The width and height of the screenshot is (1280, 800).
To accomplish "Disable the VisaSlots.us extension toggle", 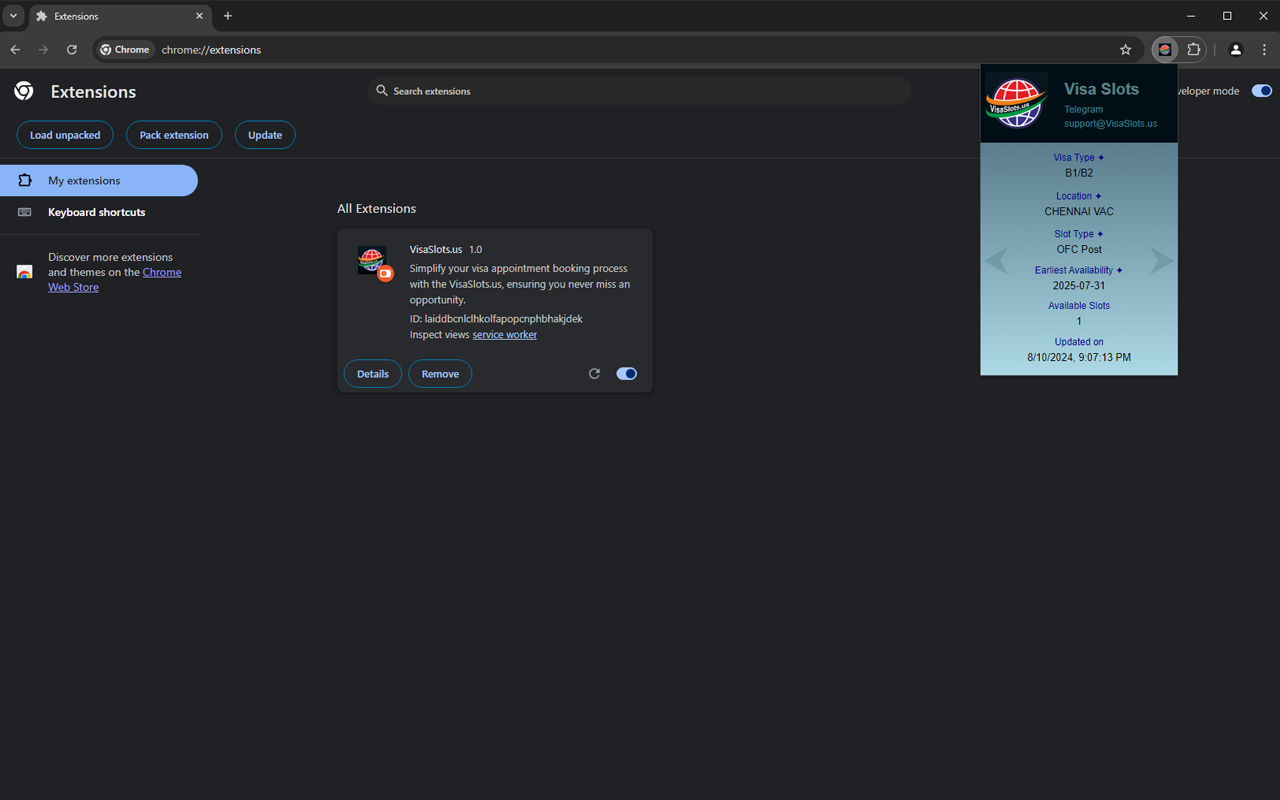I will pyautogui.click(x=627, y=374).
